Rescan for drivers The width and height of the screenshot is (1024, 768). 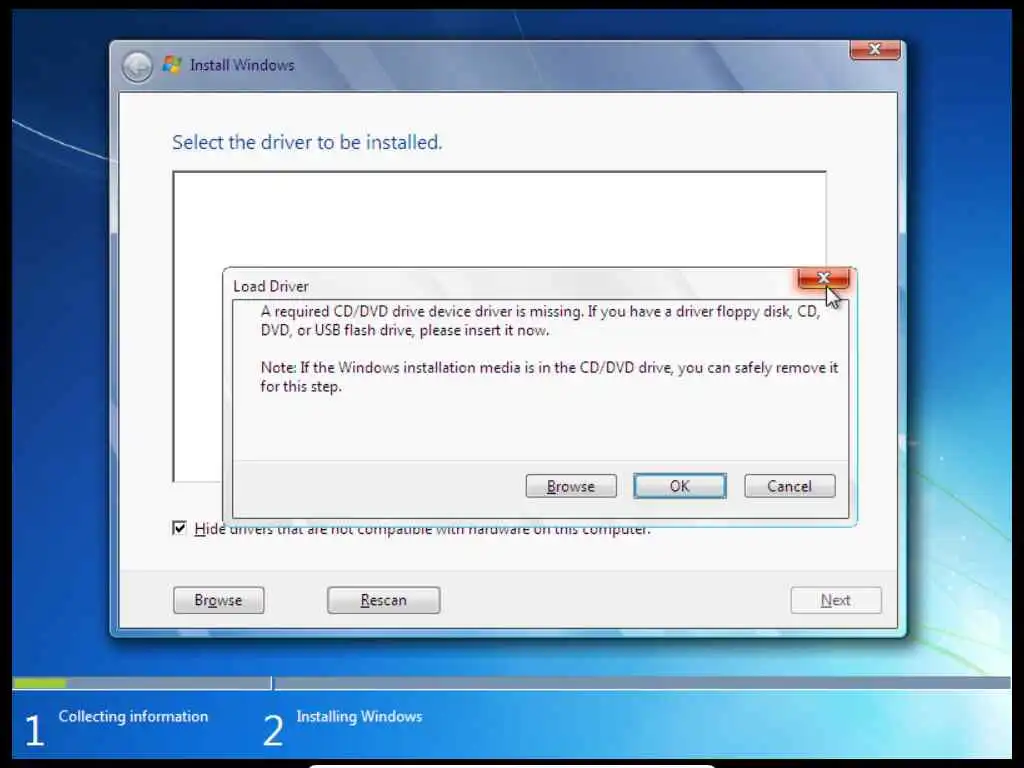click(383, 600)
